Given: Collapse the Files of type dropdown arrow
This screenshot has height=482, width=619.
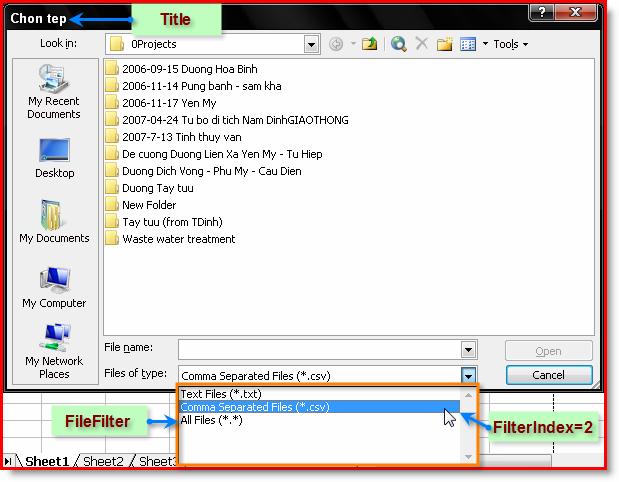Looking at the screenshot, I should 468,375.
